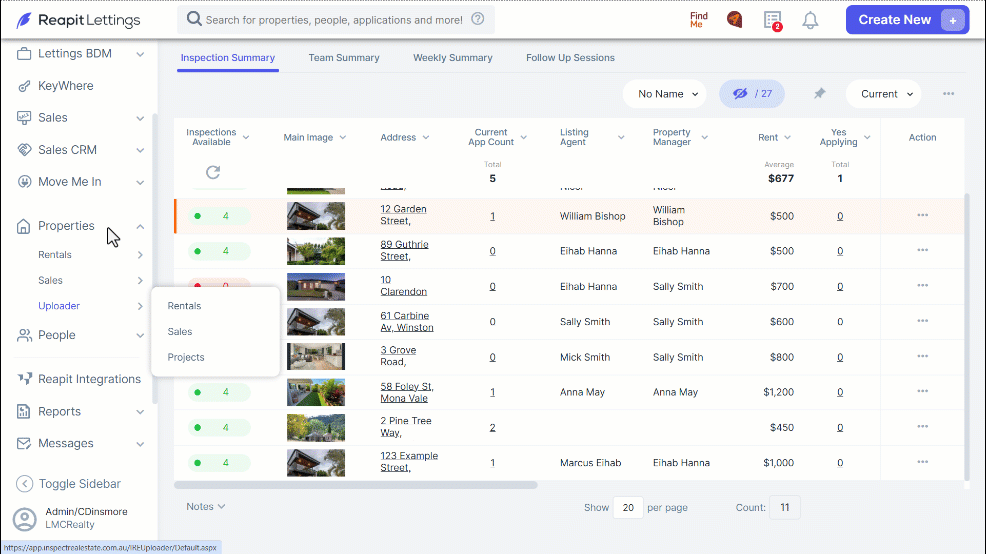The image size is (986, 554).
Task: Click the help icon in search bar
Action: click(478, 19)
